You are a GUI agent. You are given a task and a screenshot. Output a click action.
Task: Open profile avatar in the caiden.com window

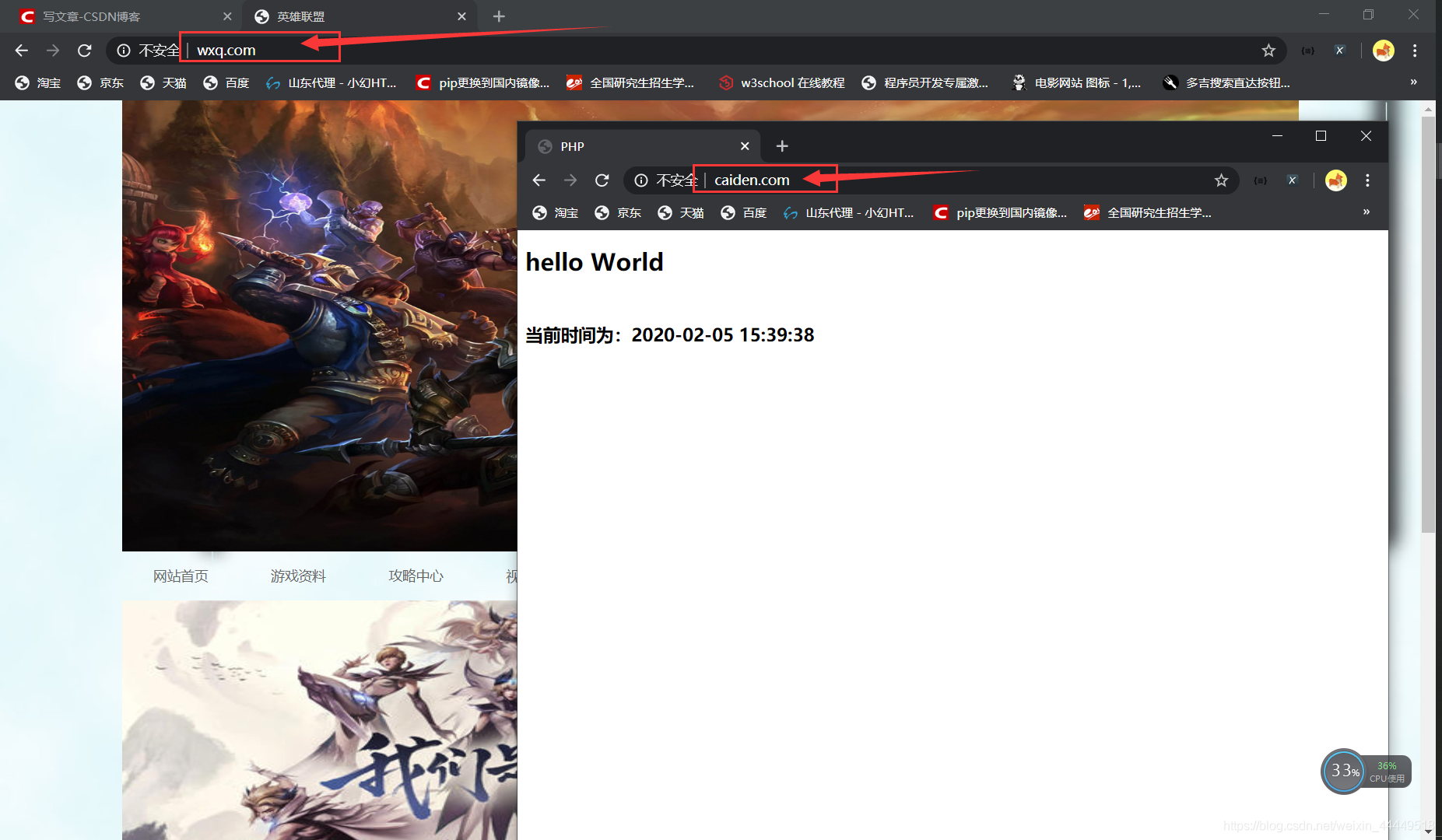(1335, 180)
